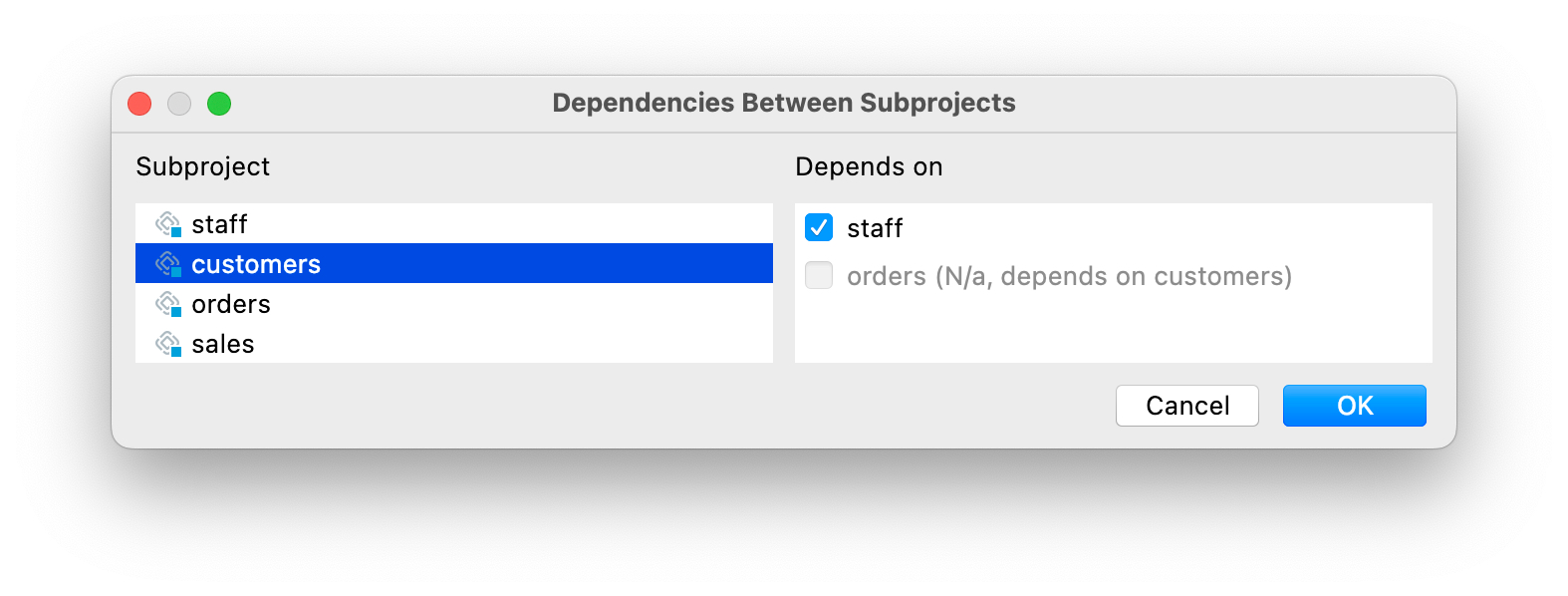This screenshot has width=1568, height=596.
Task: Uncheck the staff dependency checkbox
Action: coord(819,227)
